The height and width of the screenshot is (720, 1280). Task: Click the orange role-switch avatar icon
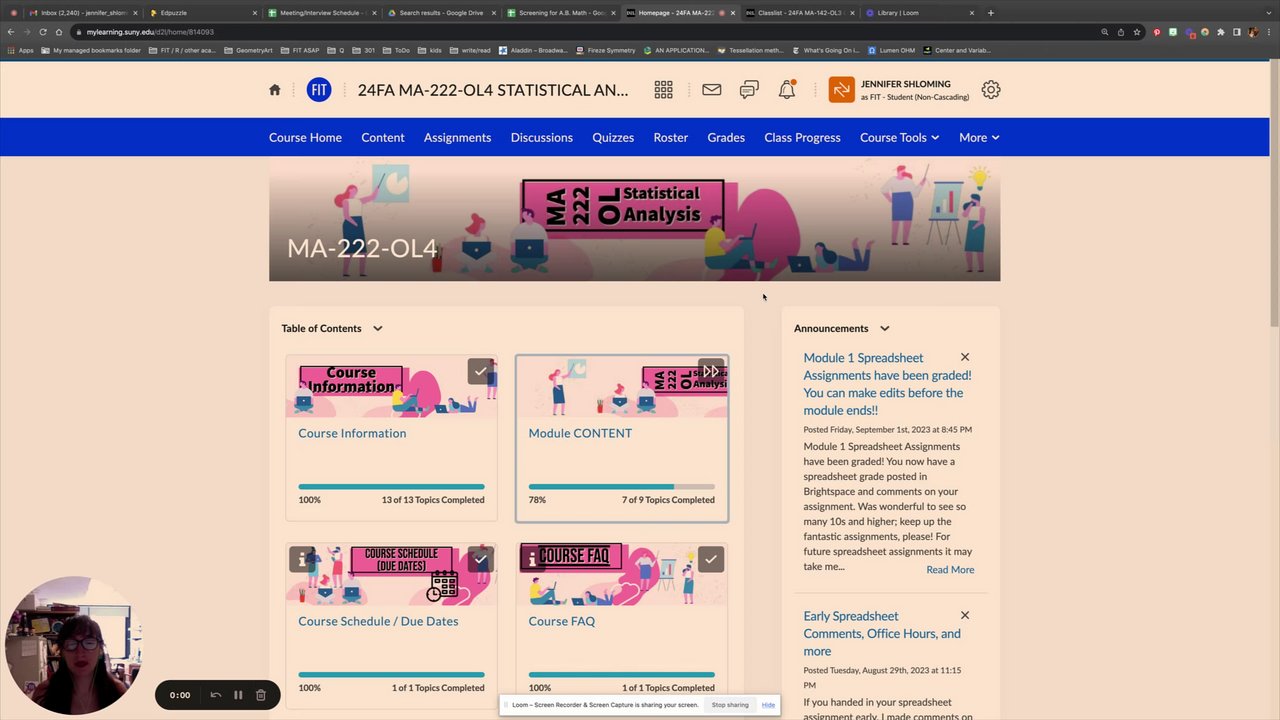pyautogui.click(x=841, y=90)
